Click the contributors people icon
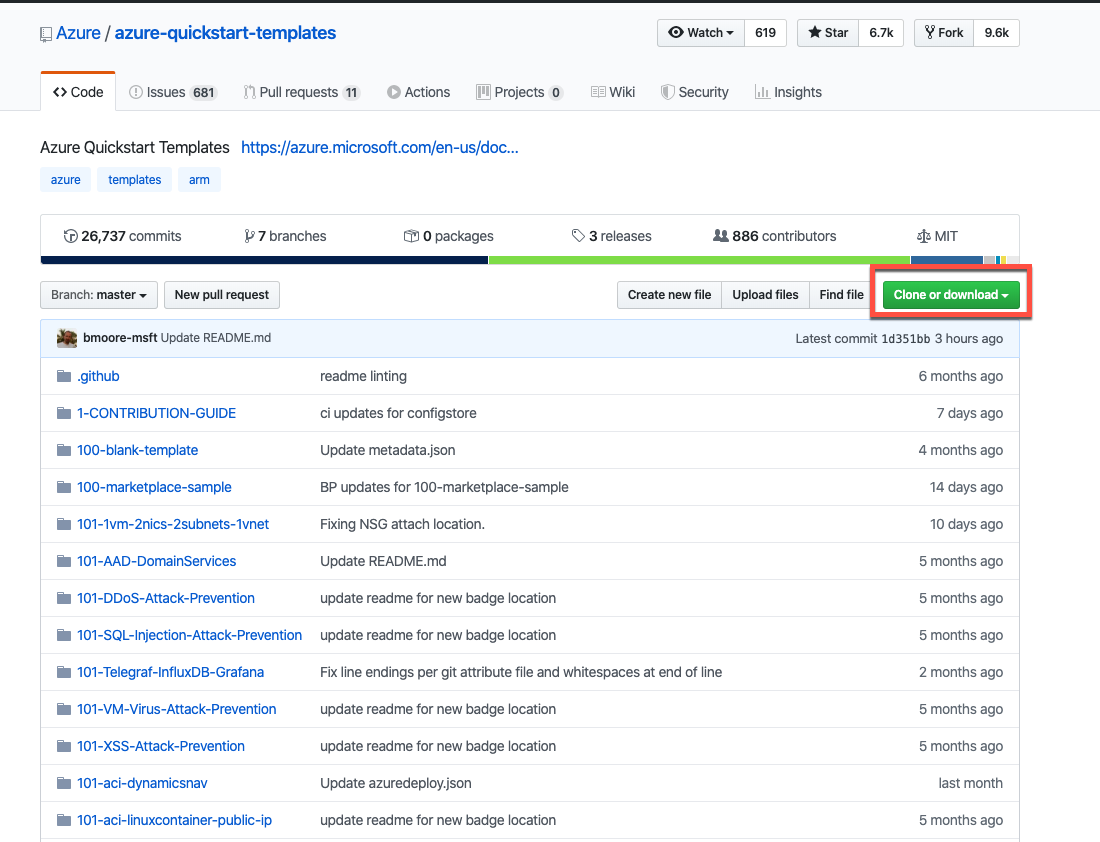The image size is (1100, 842). pos(720,236)
